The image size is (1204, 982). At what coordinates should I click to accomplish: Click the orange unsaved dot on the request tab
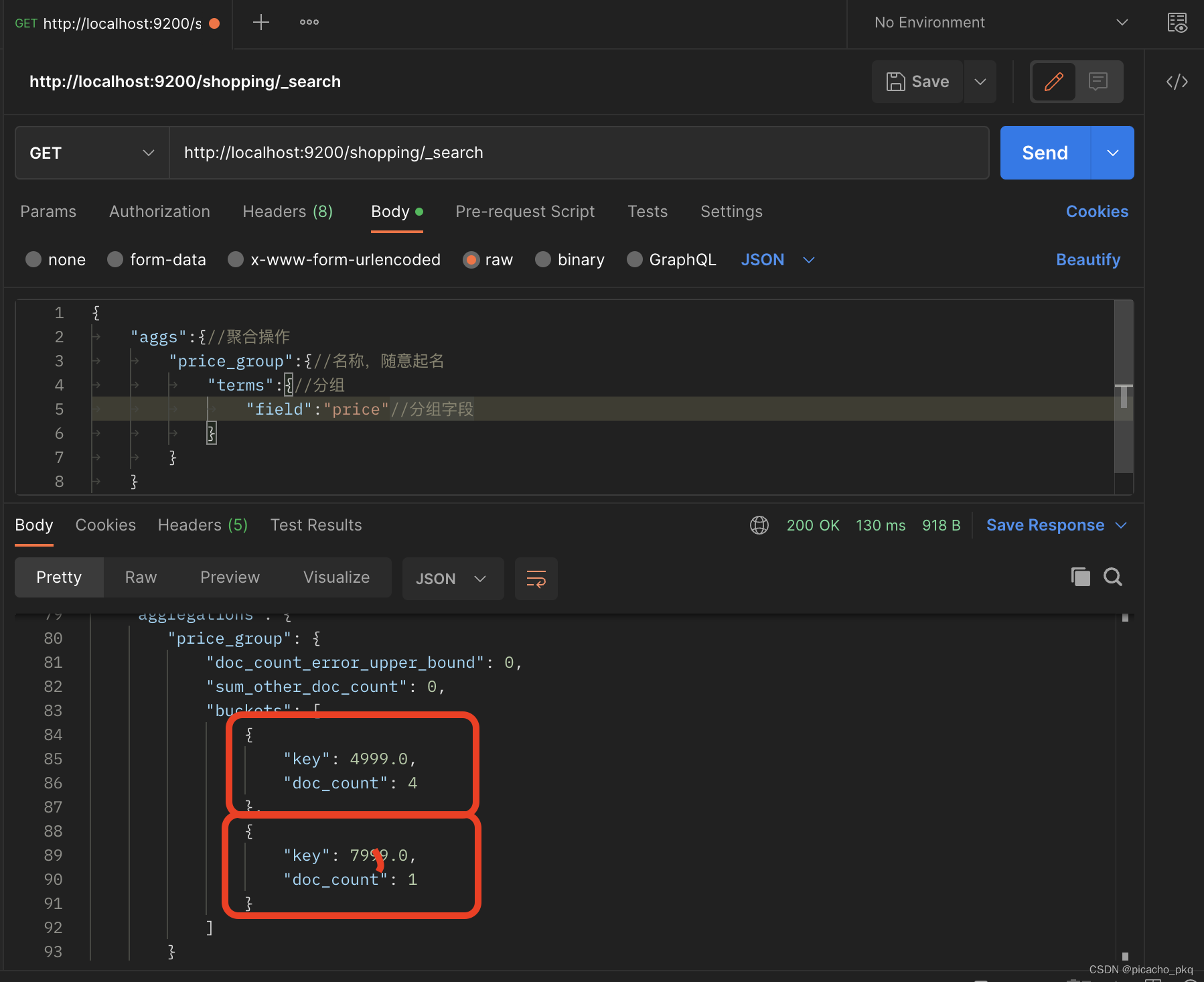214,23
